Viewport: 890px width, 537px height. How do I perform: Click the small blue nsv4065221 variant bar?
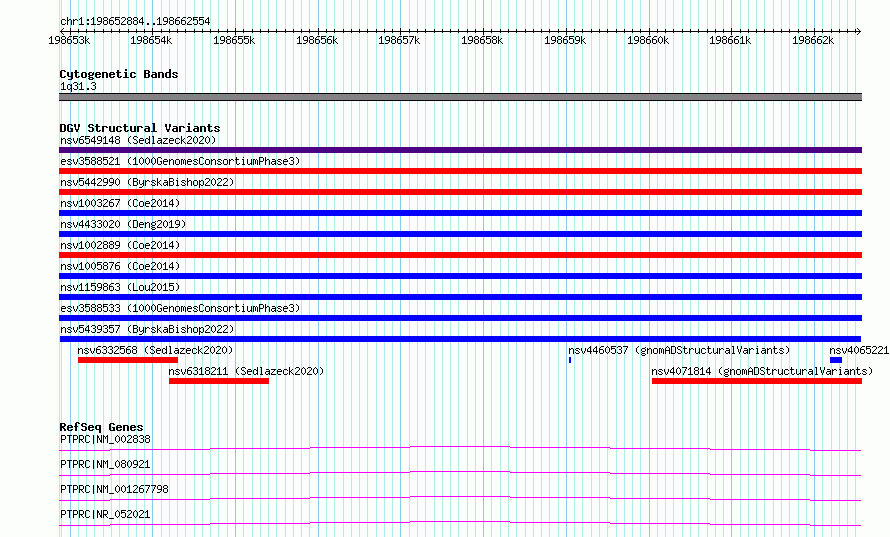[836, 360]
